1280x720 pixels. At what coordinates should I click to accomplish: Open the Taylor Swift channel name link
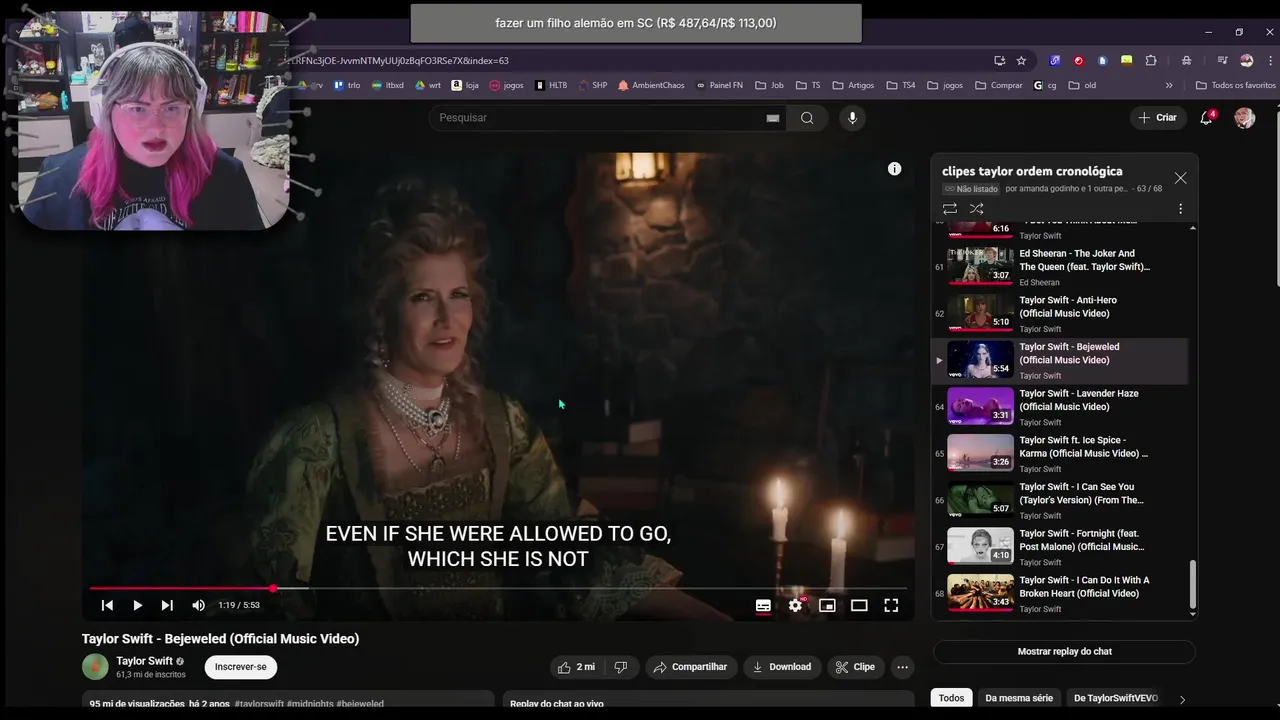click(x=144, y=661)
